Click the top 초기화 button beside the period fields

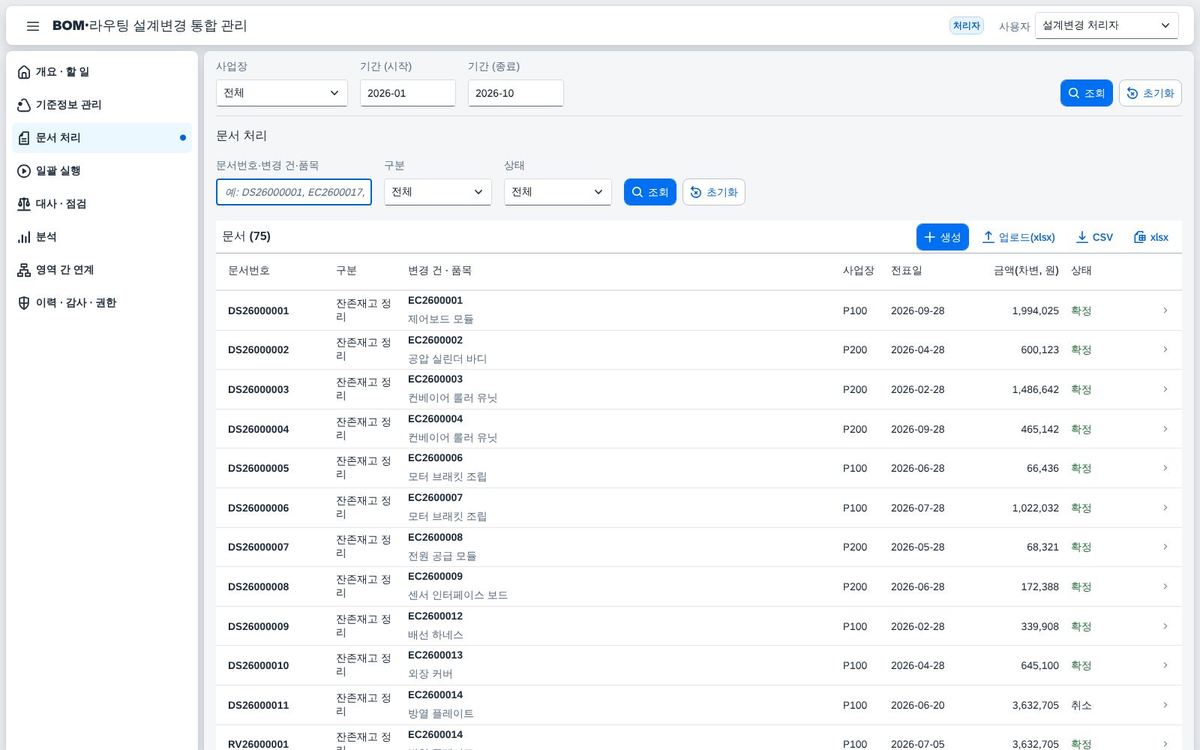pos(1150,93)
